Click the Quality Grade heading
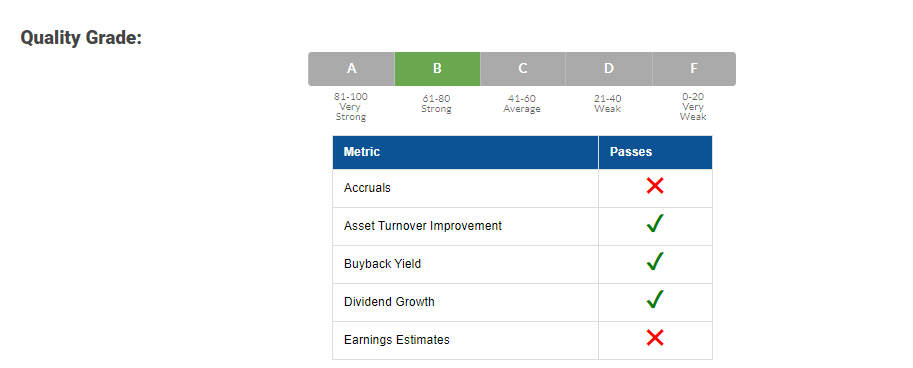 pyautogui.click(x=81, y=38)
